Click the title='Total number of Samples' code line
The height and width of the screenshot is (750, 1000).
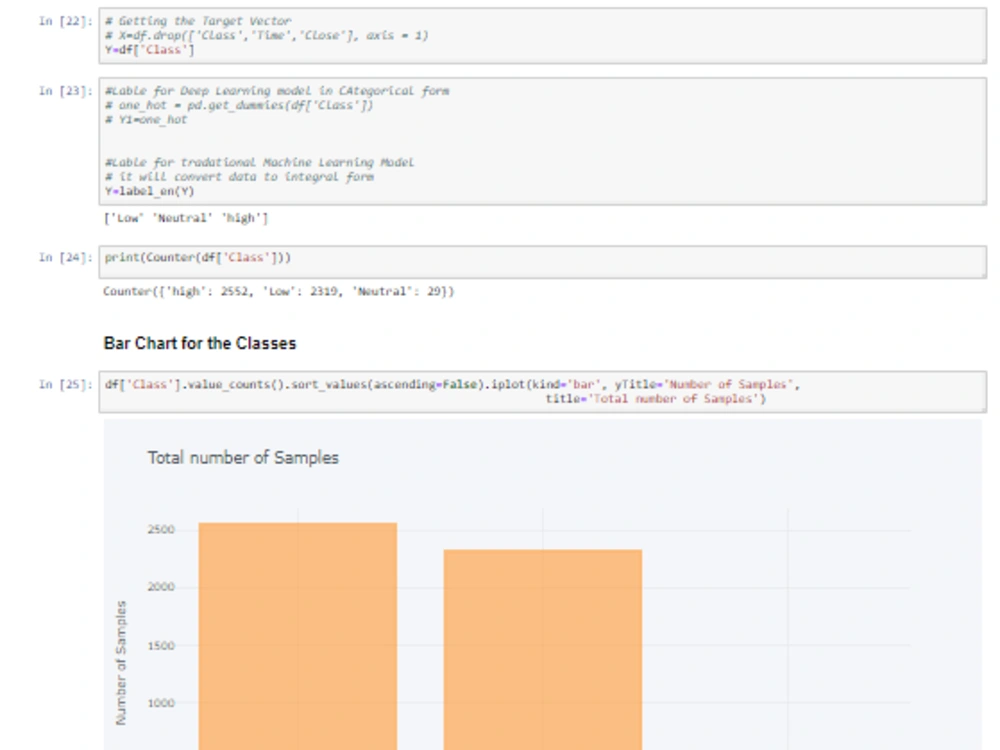(x=656, y=399)
